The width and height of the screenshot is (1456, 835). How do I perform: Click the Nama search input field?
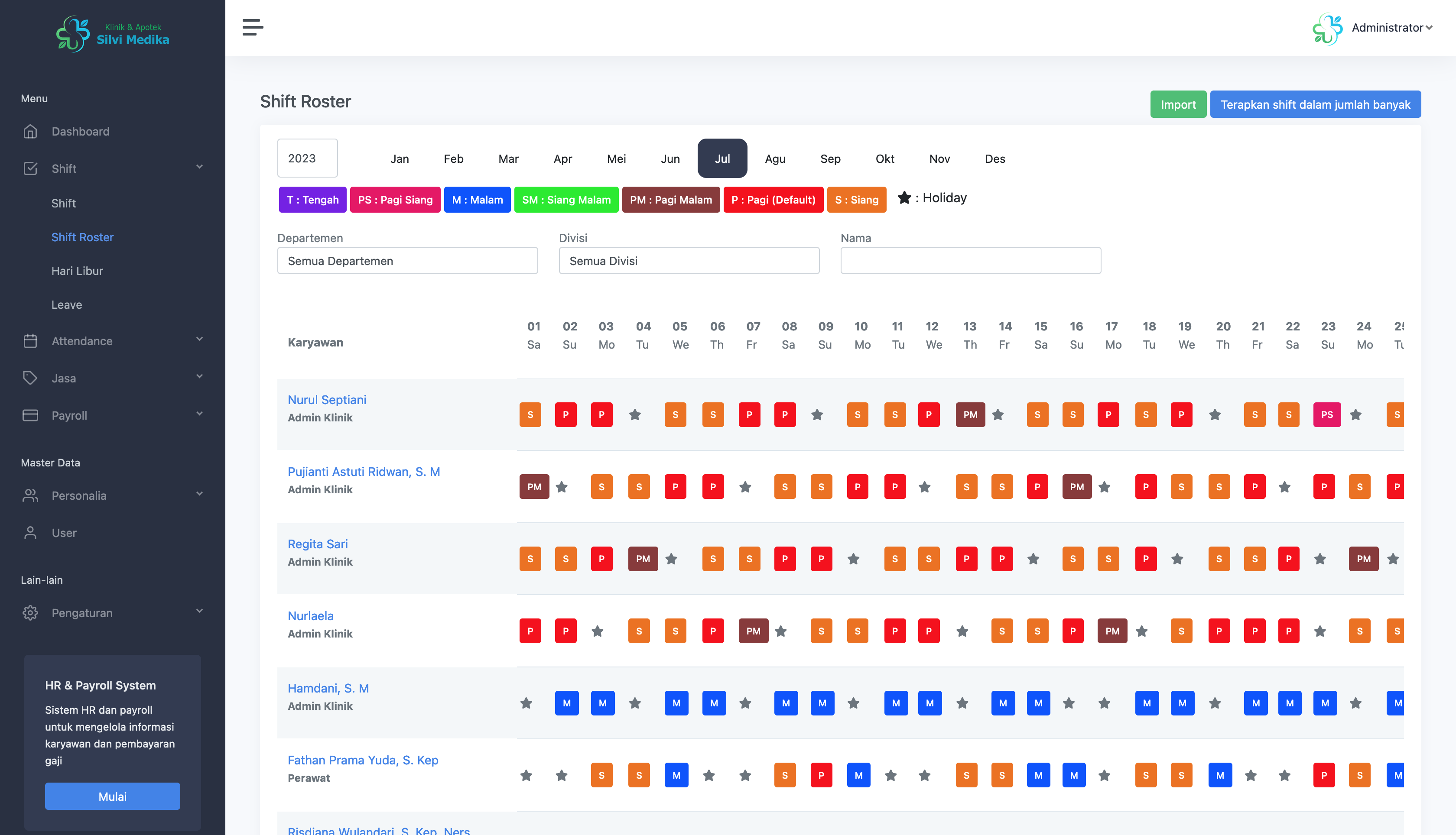pos(971,261)
